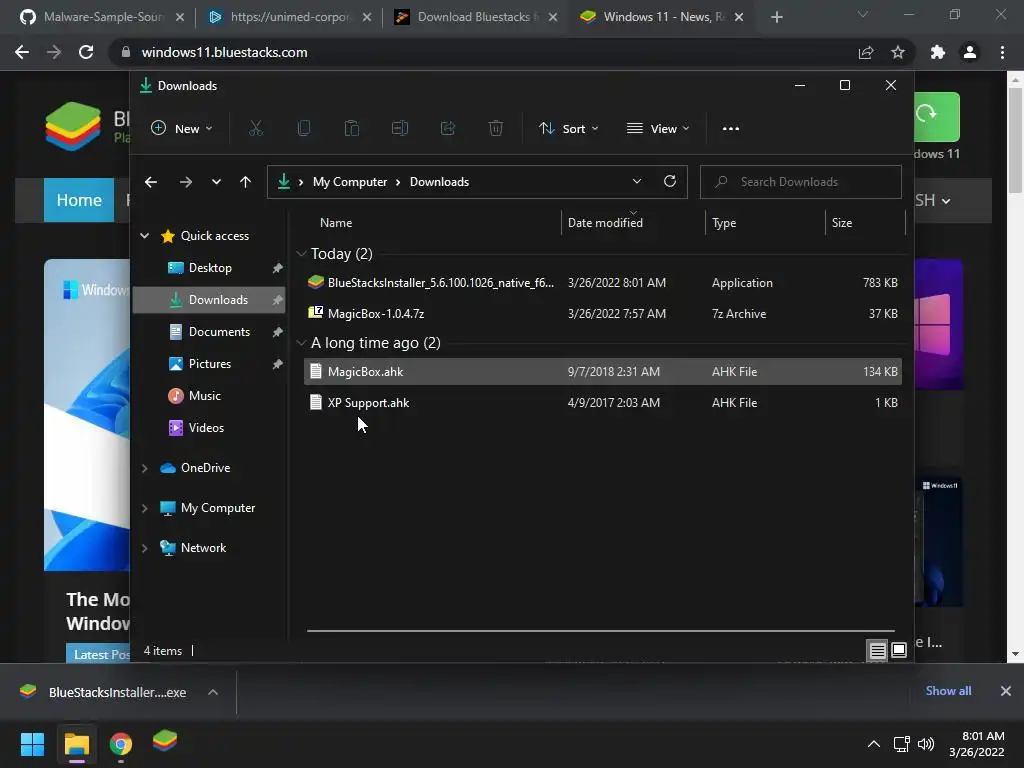Click My Computer in breadcrumb path
This screenshot has width=1024, height=768.
click(350, 182)
